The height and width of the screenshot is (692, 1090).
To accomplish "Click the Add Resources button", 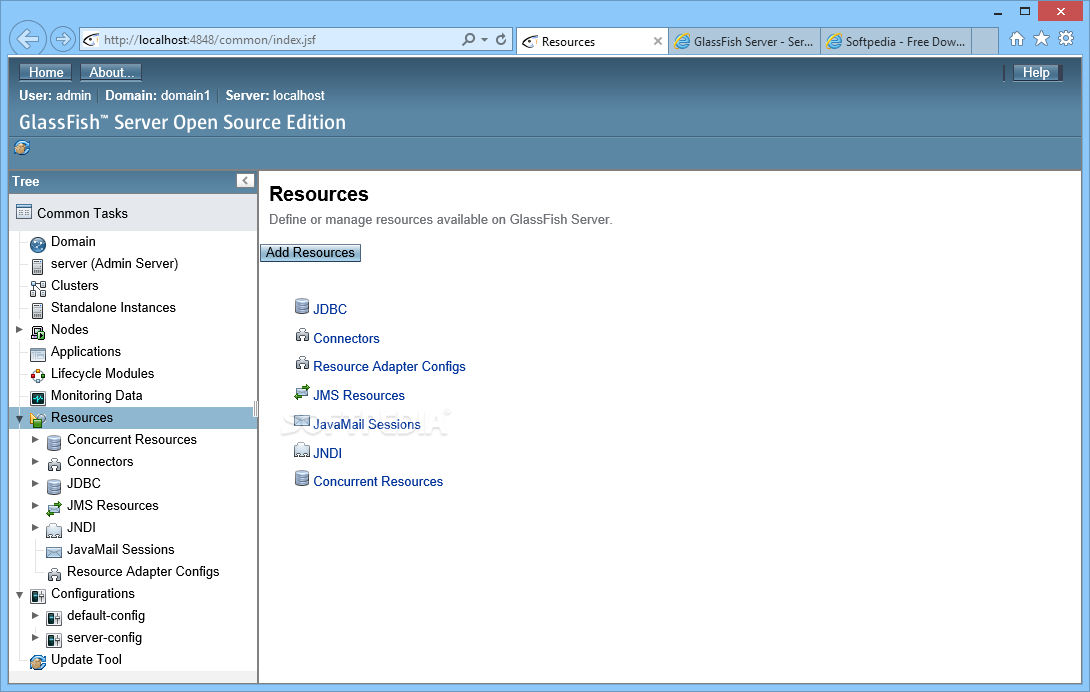I will (x=310, y=252).
